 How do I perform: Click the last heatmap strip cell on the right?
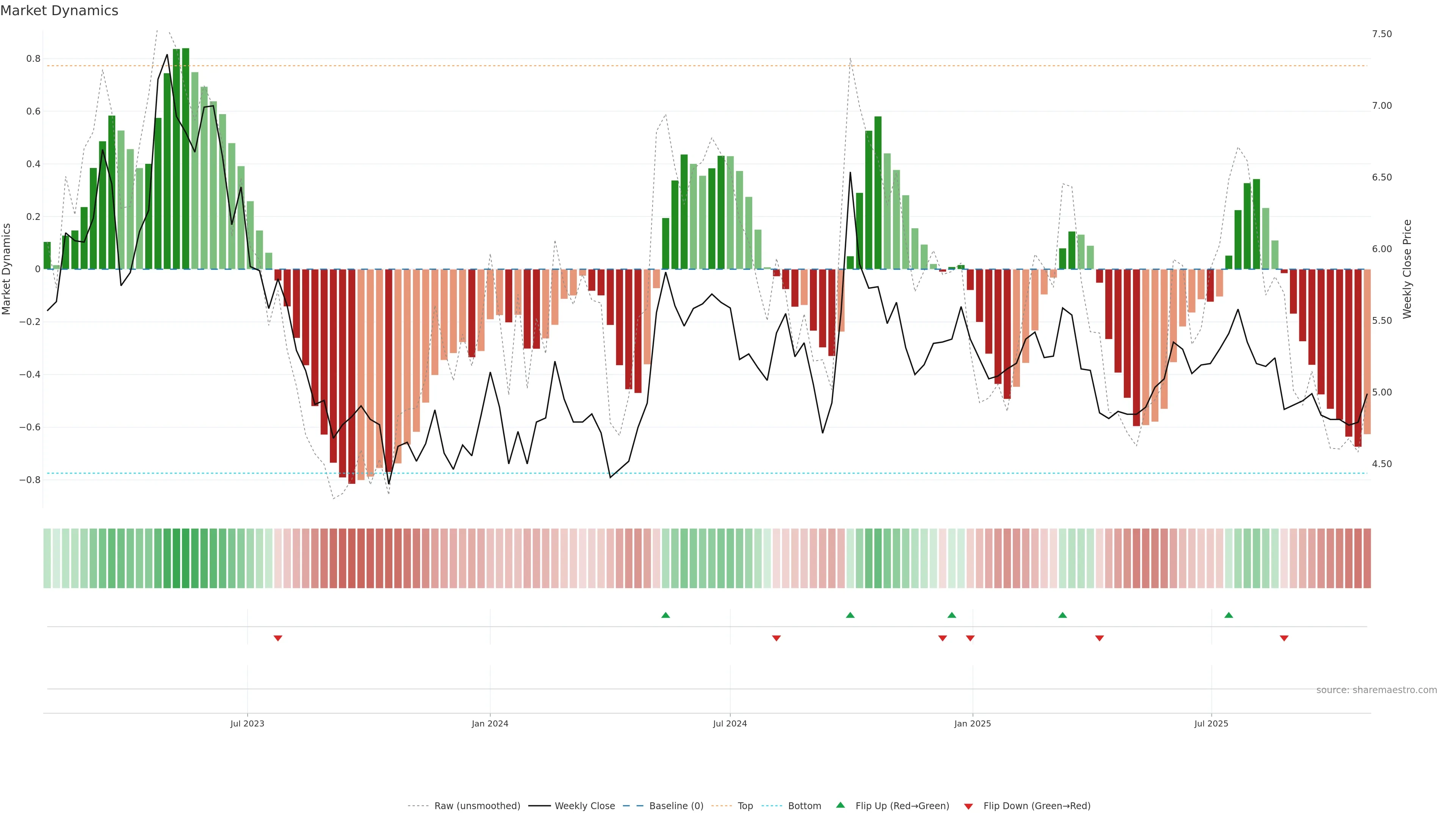(1367, 559)
